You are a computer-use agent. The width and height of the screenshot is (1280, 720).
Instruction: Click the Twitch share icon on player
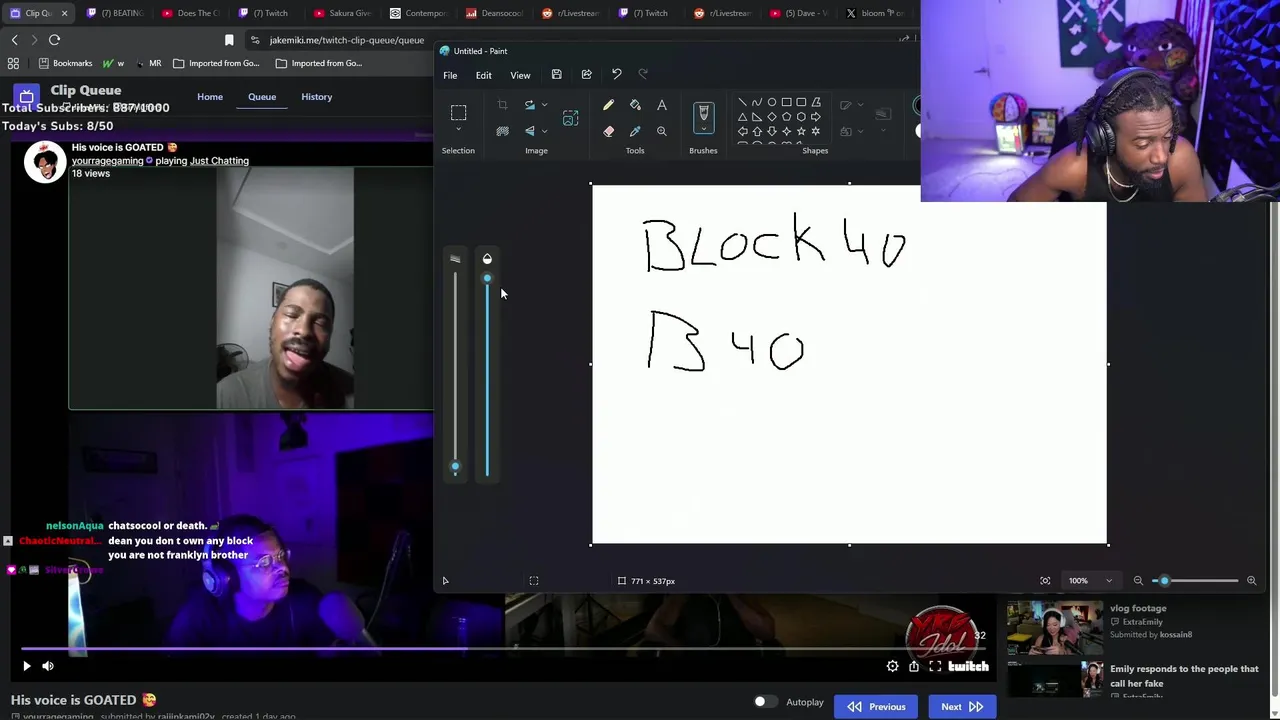[914, 666]
